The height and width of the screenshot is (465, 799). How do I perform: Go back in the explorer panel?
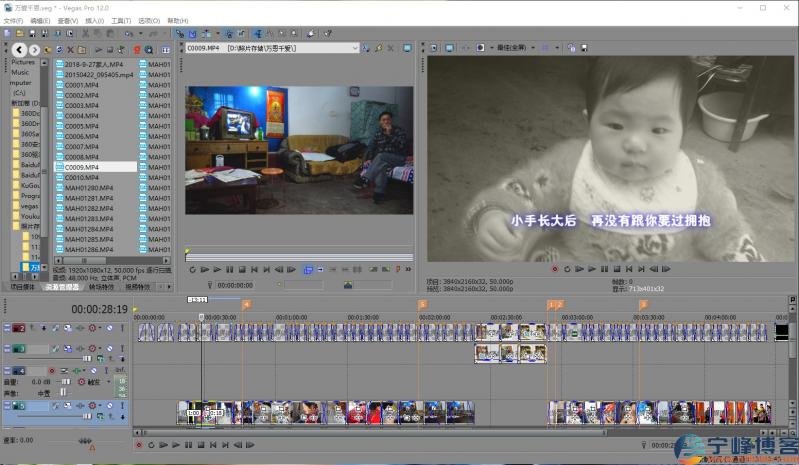[19, 50]
